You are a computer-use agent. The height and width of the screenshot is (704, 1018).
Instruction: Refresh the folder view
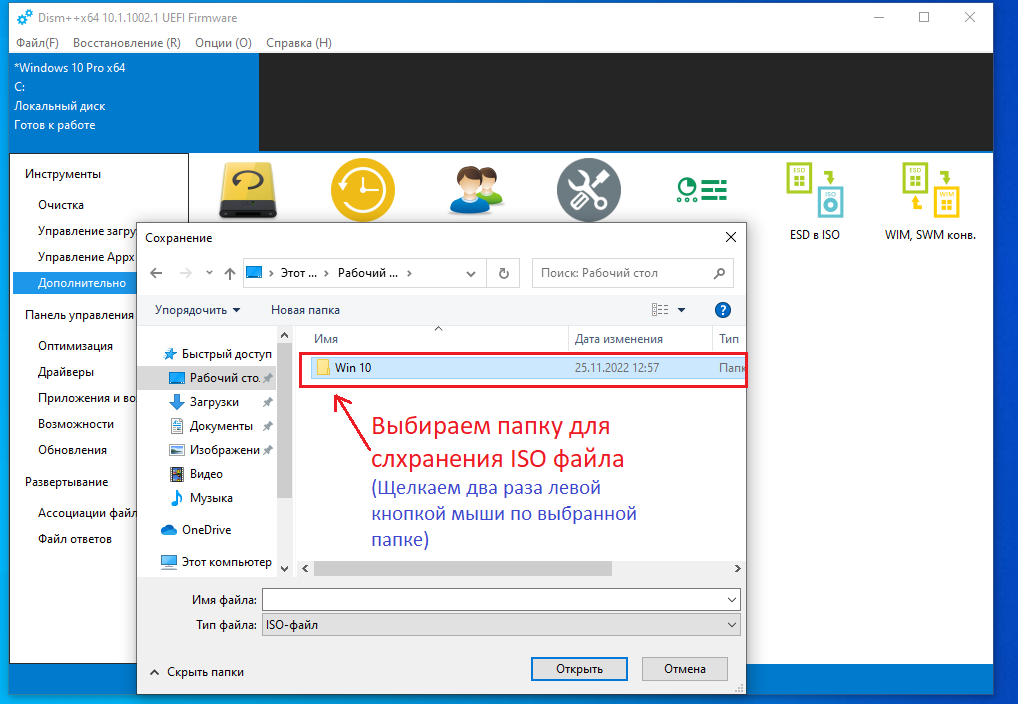pyautogui.click(x=504, y=273)
